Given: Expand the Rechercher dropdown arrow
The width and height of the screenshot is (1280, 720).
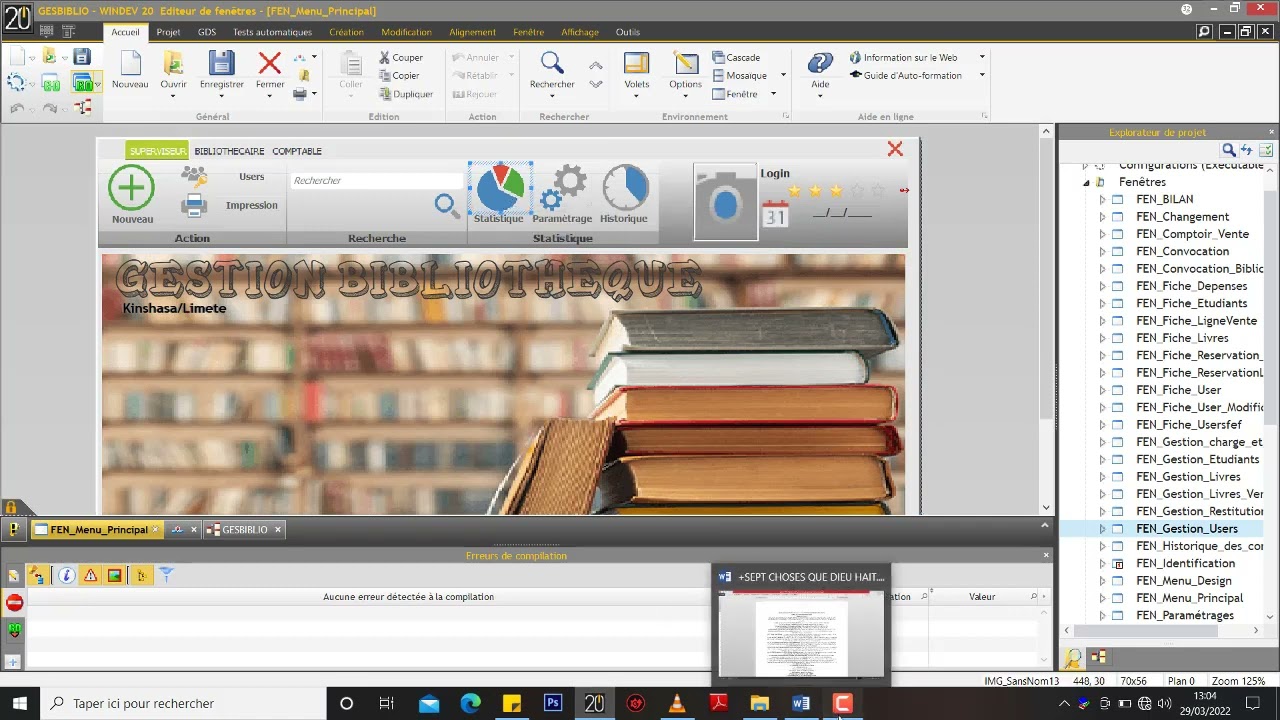Looking at the screenshot, I should (552, 98).
